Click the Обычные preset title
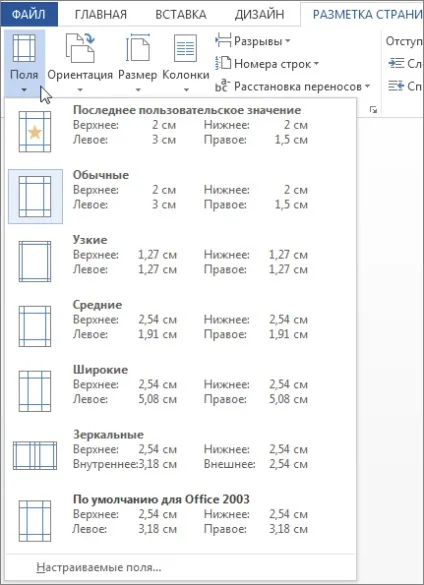The width and height of the screenshot is (424, 585). point(101,175)
